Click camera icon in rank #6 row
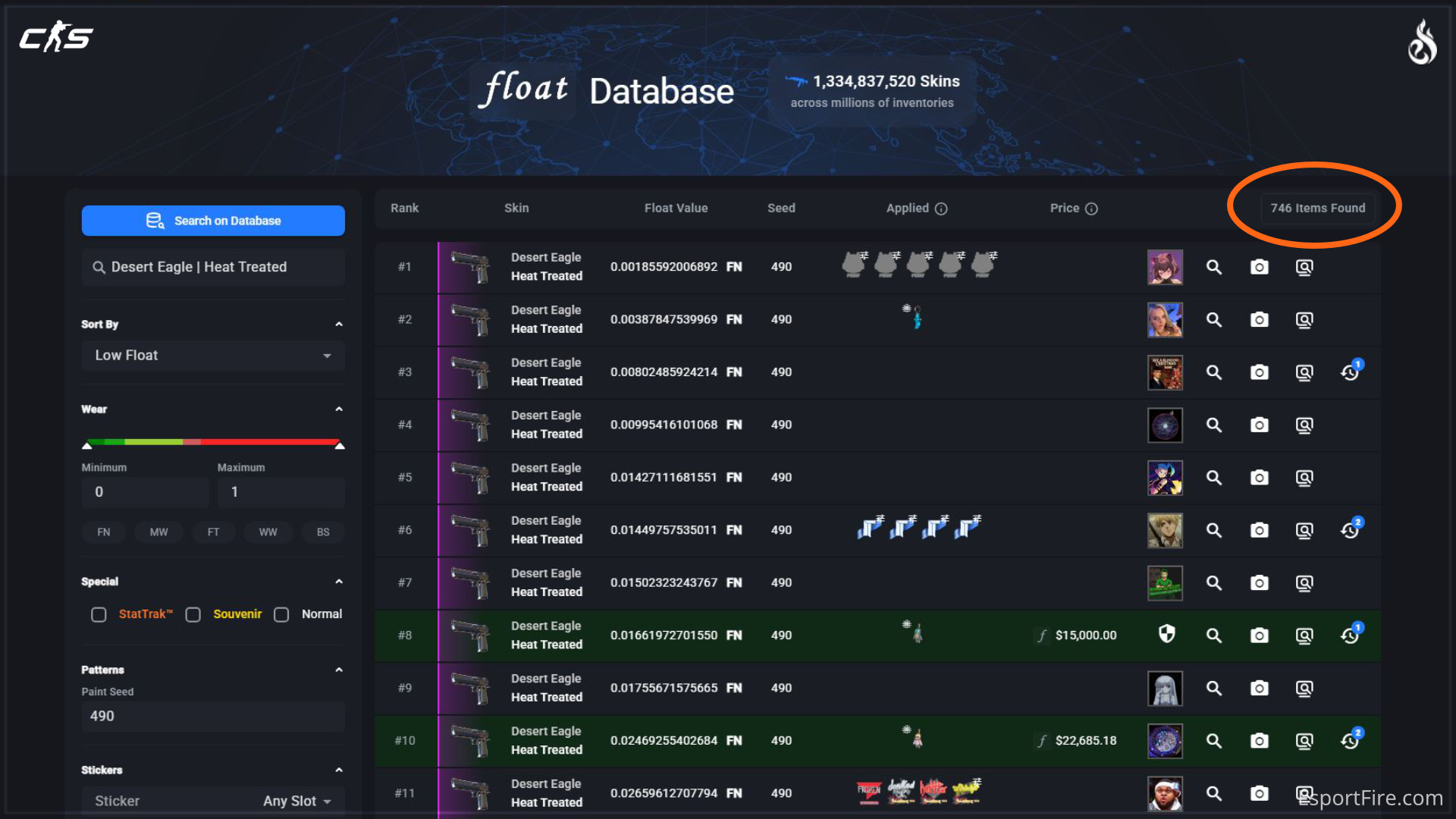 [x=1259, y=530]
